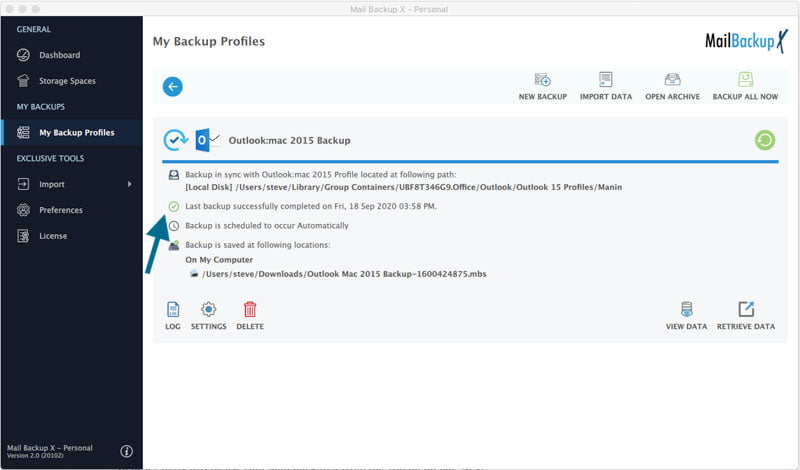The width and height of the screenshot is (800, 470).
Task: Click the green refresh backup icon
Action: pos(765,140)
